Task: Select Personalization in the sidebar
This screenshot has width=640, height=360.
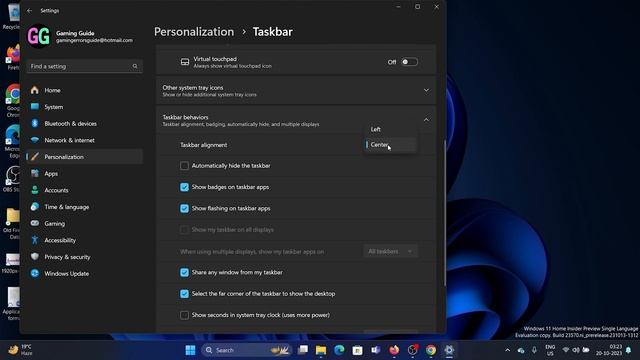Action: tap(84, 157)
